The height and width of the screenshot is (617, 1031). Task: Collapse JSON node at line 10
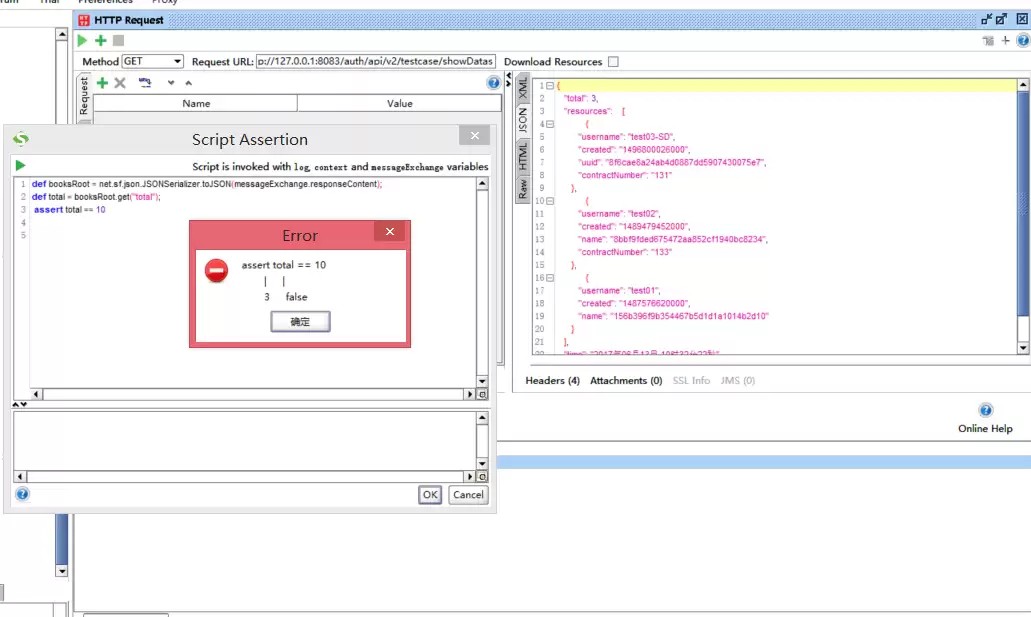coord(550,201)
